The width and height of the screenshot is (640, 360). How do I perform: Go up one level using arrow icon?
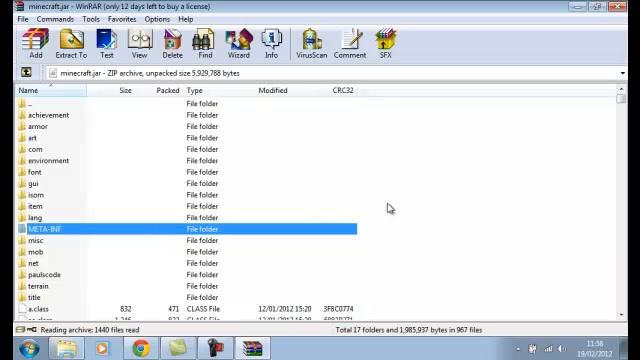coord(26,73)
